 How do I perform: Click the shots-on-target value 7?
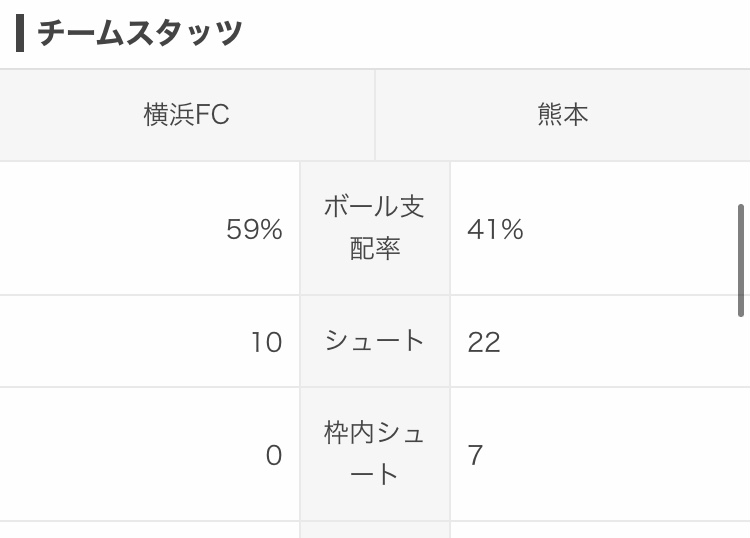point(476,456)
